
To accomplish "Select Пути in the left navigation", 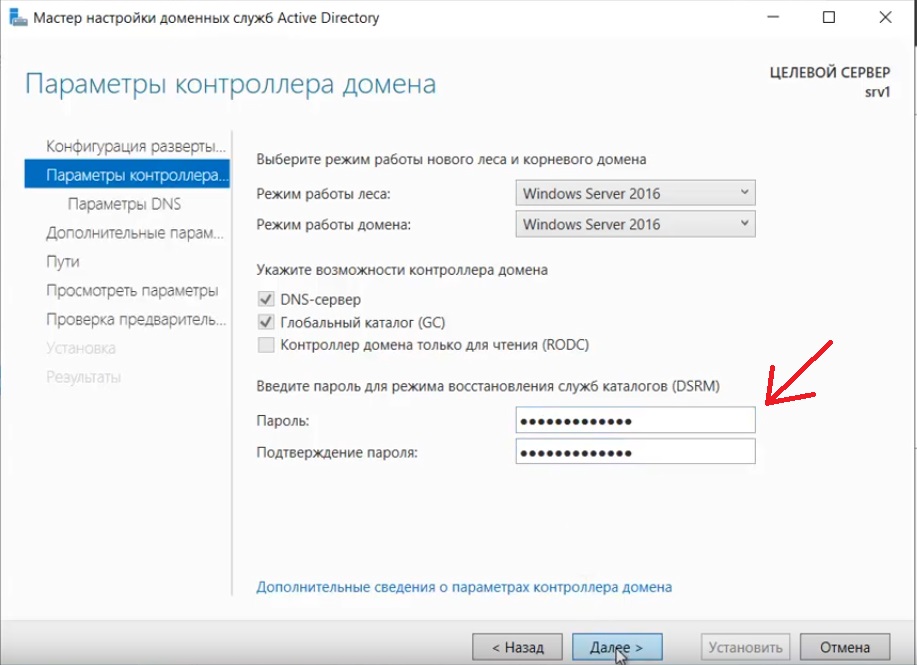I will pos(63,262).
